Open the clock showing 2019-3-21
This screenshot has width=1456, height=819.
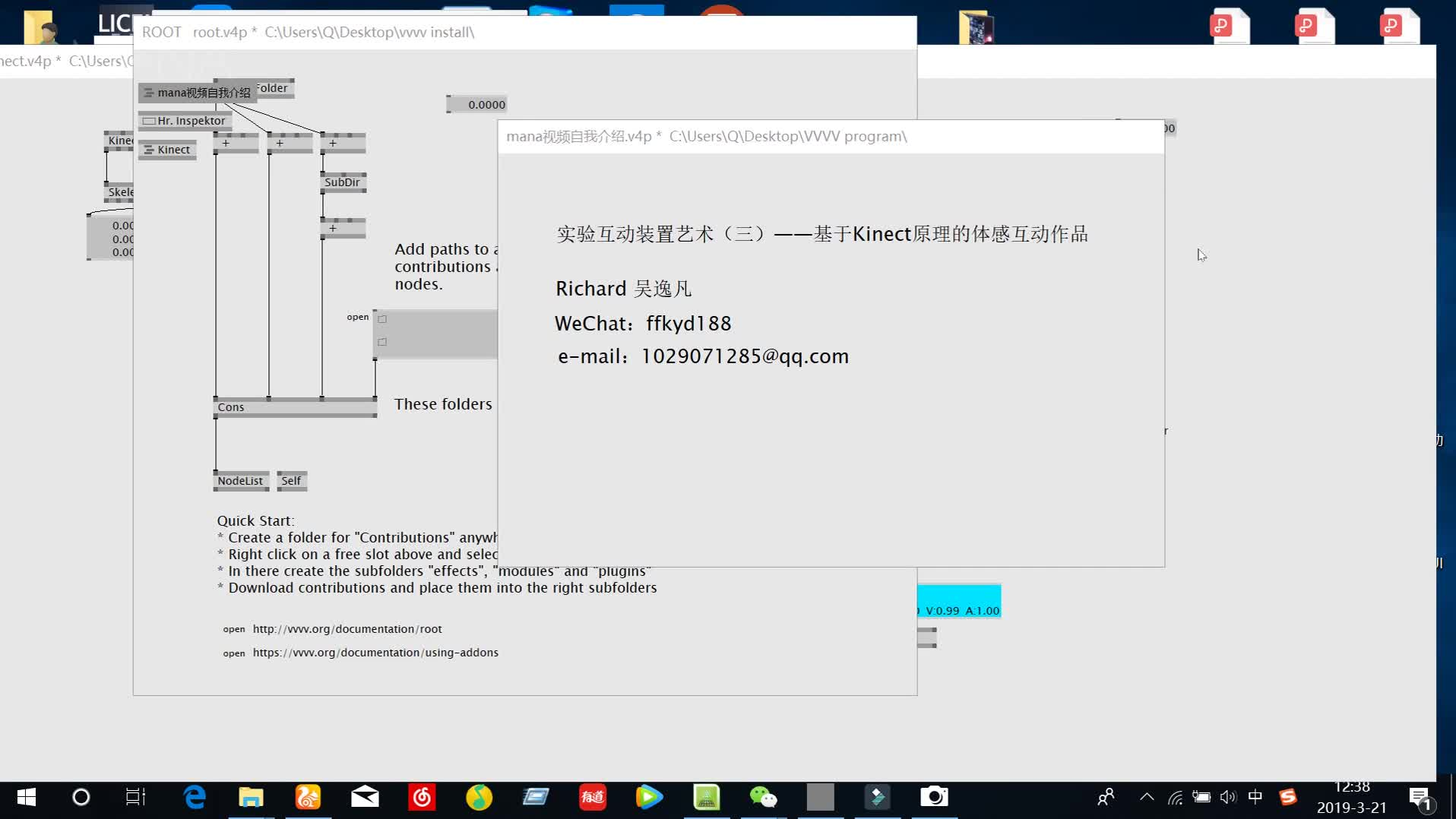(1352, 798)
